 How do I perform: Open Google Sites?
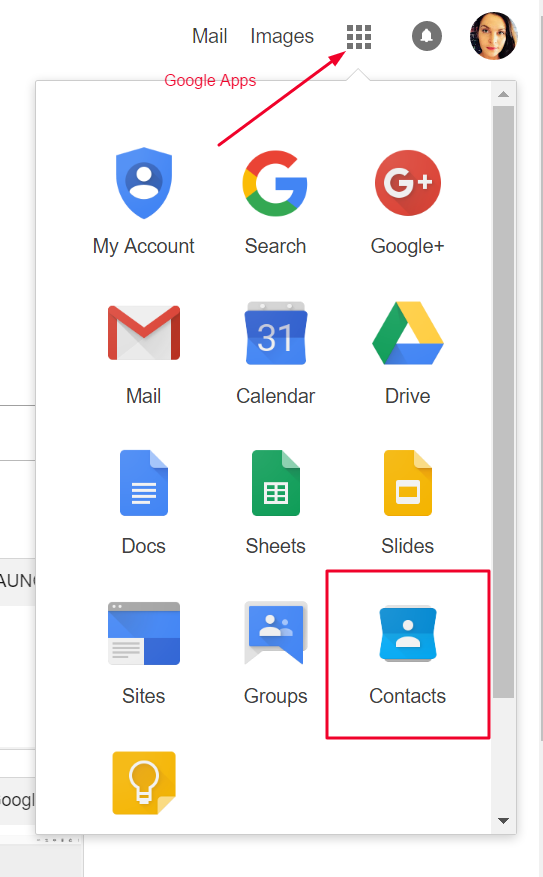point(144,633)
